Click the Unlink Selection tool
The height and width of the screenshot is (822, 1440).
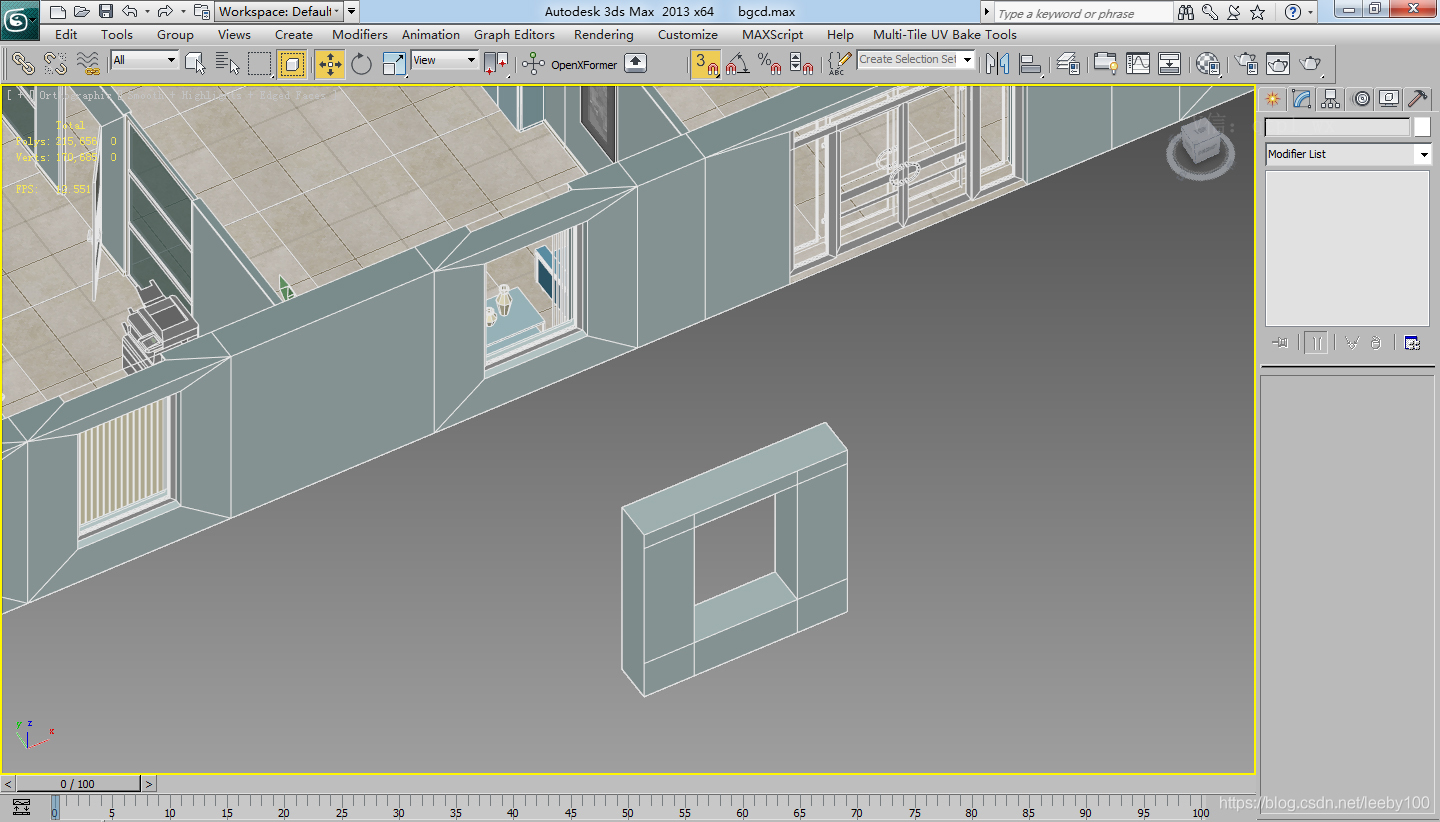coord(55,64)
